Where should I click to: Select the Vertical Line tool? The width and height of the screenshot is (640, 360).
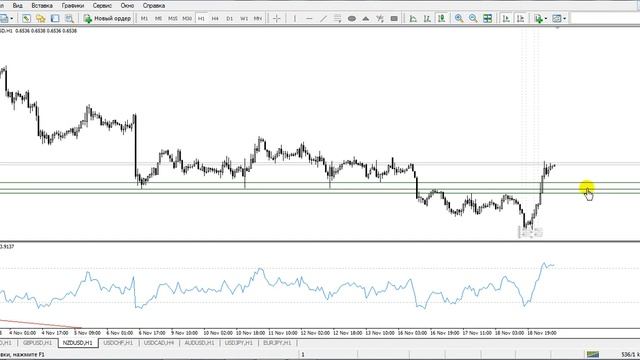click(295, 18)
